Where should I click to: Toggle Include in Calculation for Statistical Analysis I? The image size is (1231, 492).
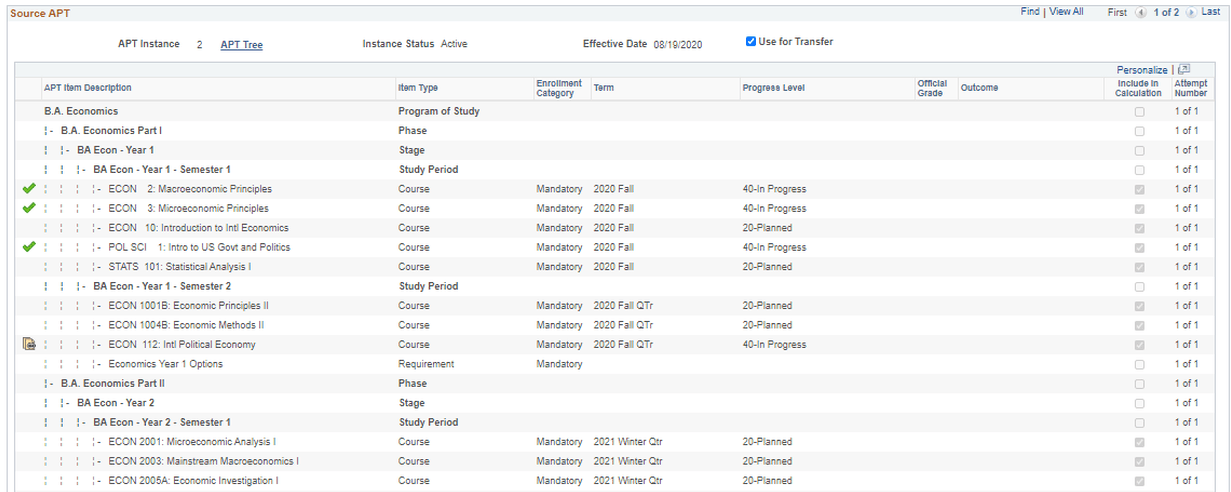1139,267
